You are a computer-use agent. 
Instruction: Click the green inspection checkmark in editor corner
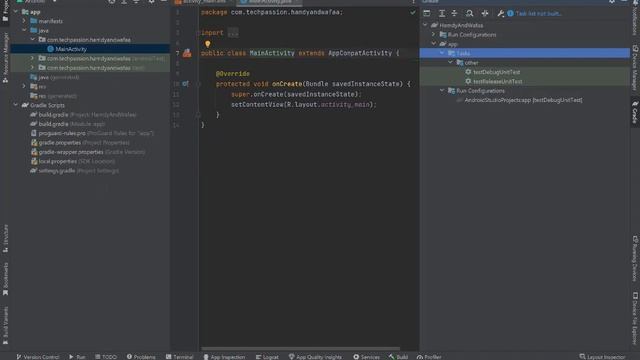[x=413, y=13]
